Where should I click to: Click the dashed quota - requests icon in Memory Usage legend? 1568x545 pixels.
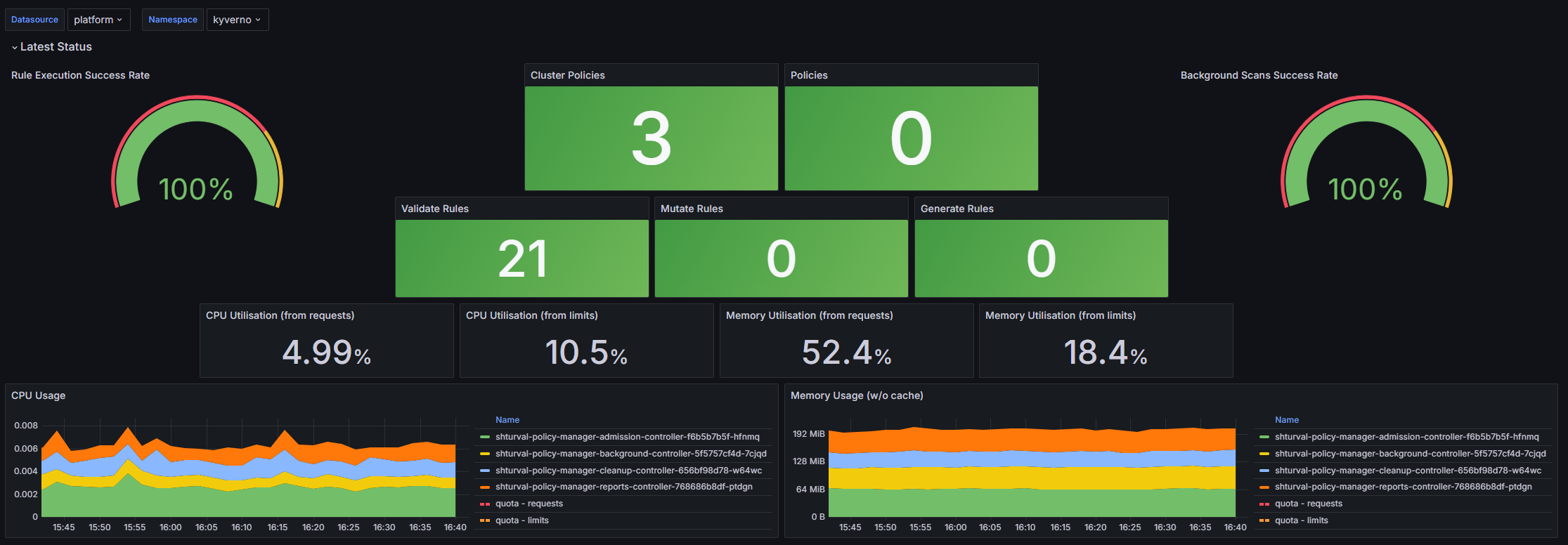pos(1264,504)
